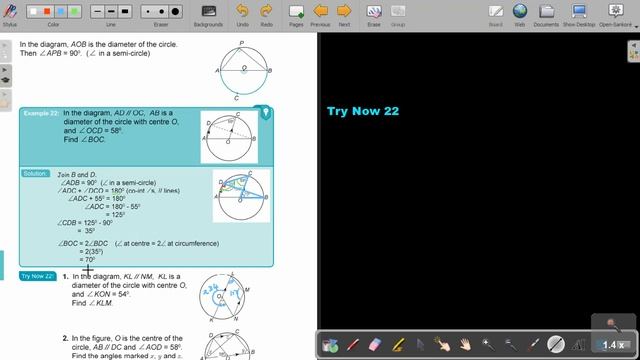Switch to Web mode
Image resolution: width=640 pixels, height=360 pixels.
click(520, 15)
